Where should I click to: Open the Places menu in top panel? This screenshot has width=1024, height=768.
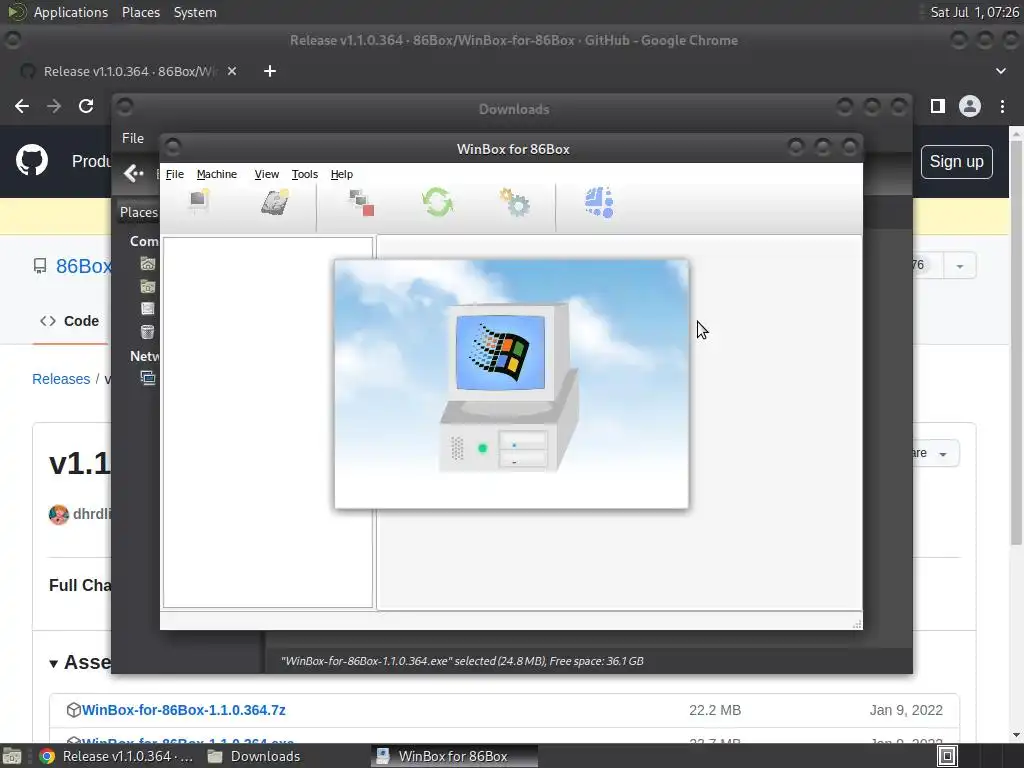[x=140, y=12]
